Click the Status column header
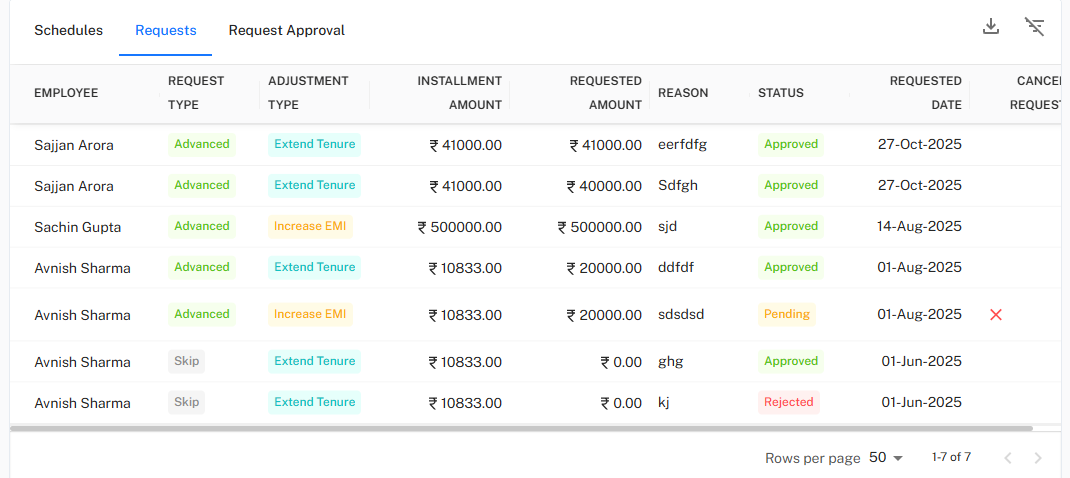This screenshot has width=1070, height=478. click(781, 93)
